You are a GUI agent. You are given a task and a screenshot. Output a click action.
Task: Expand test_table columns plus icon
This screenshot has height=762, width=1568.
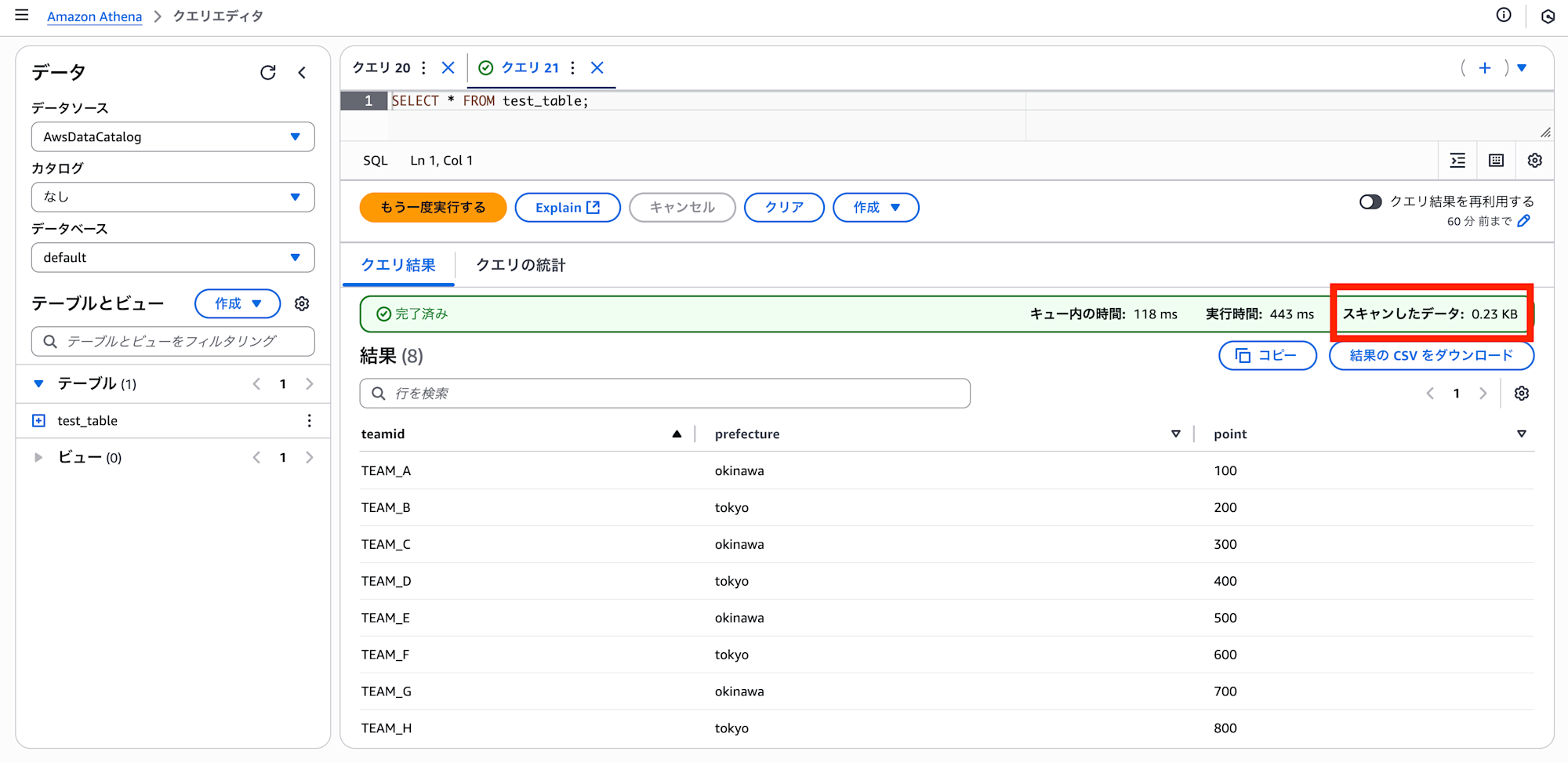pyautogui.click(x=38, y=421)
